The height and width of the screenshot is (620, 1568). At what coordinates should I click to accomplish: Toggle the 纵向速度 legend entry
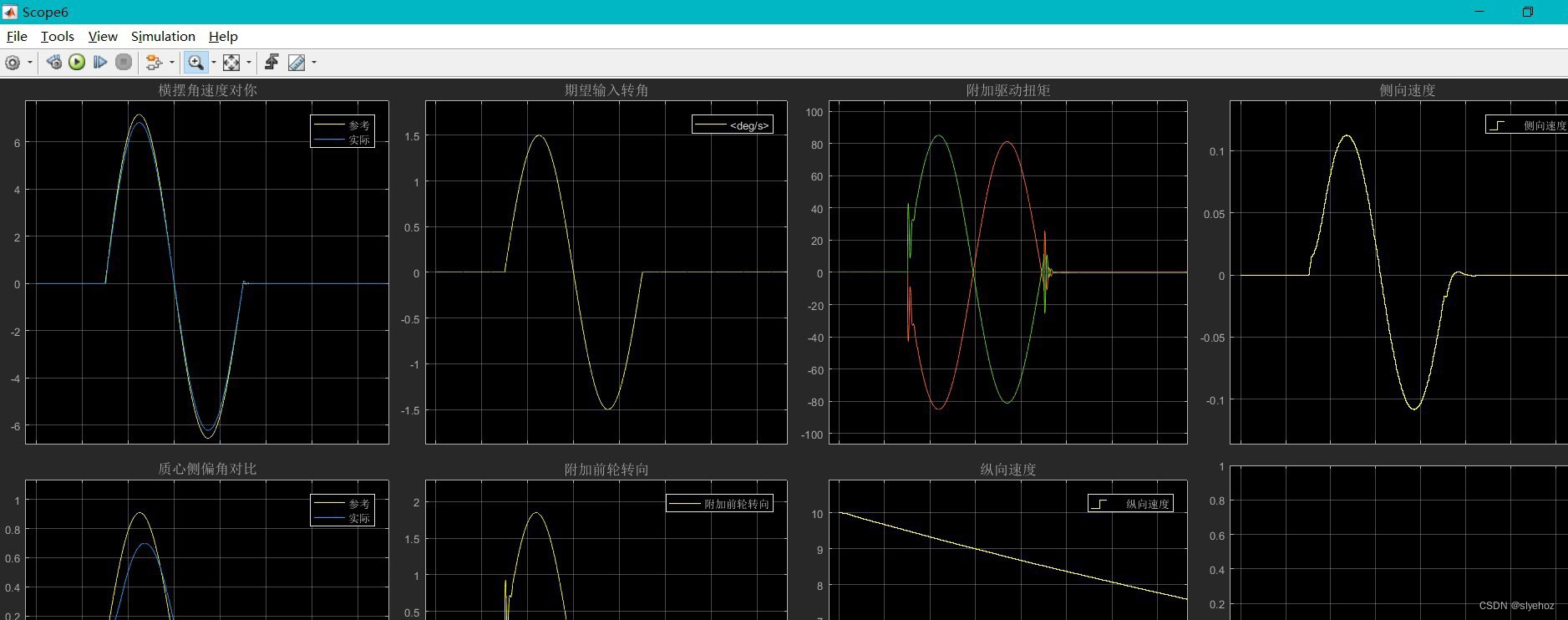pos(1131,504)
